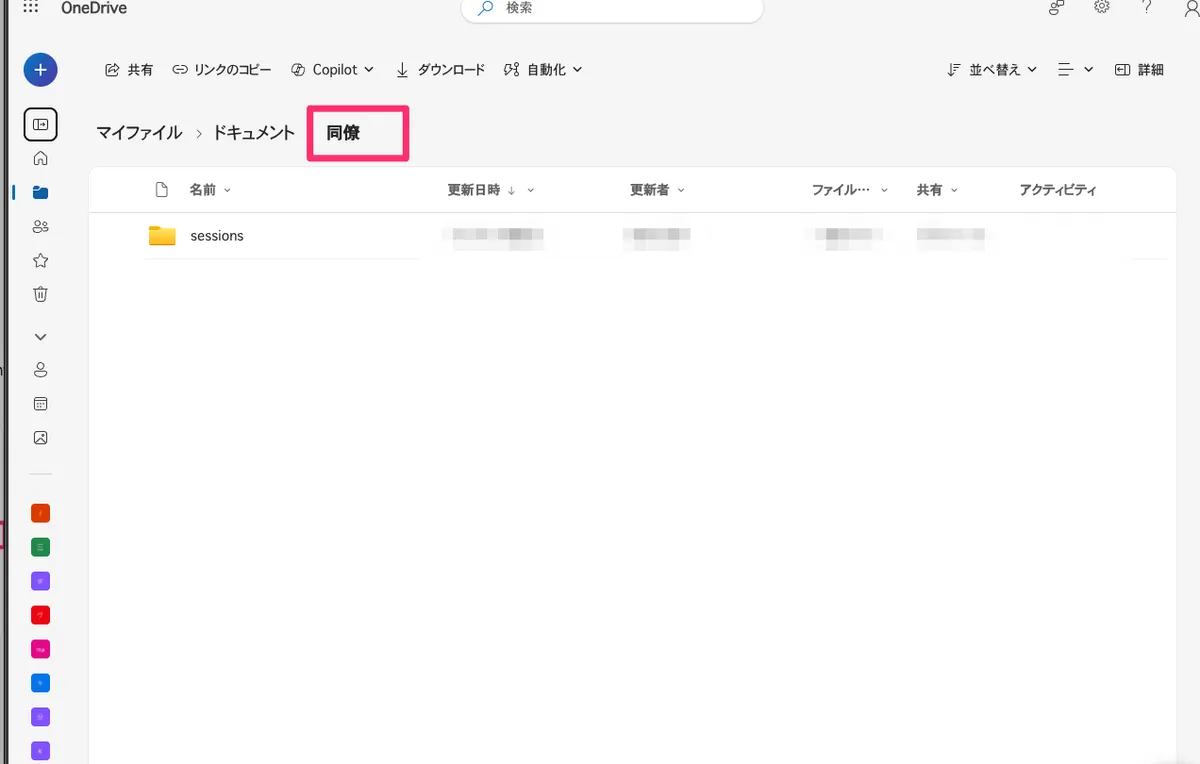Click the blue plus create-new button
The height and width of the screenshot is (764, 1200).
click(x=40, y=70)
